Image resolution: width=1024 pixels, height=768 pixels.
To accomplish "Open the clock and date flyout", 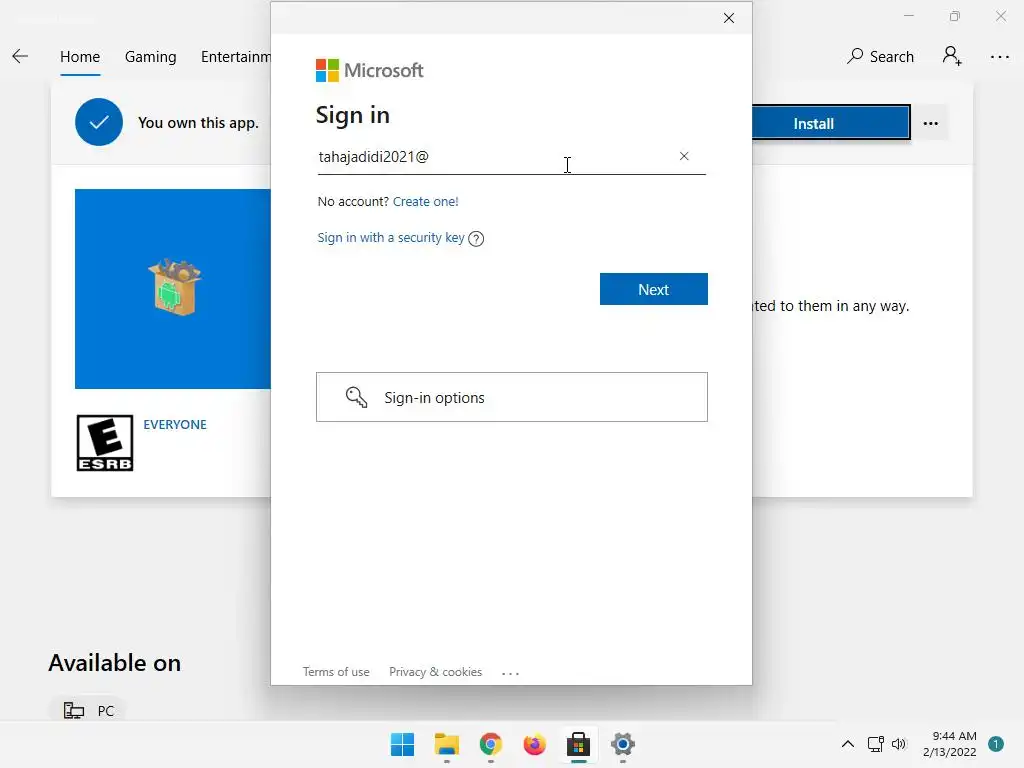I will coord(950,744).
